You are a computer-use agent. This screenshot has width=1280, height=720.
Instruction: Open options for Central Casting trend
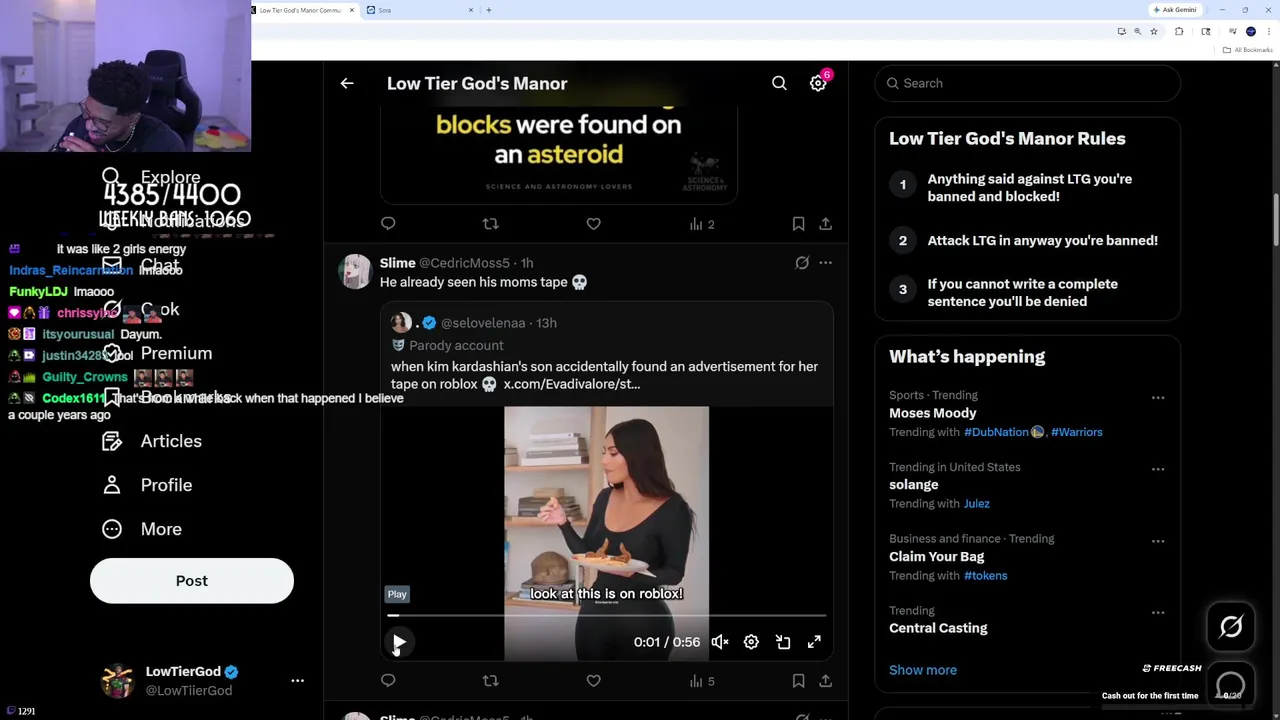tap(1158, 613)
